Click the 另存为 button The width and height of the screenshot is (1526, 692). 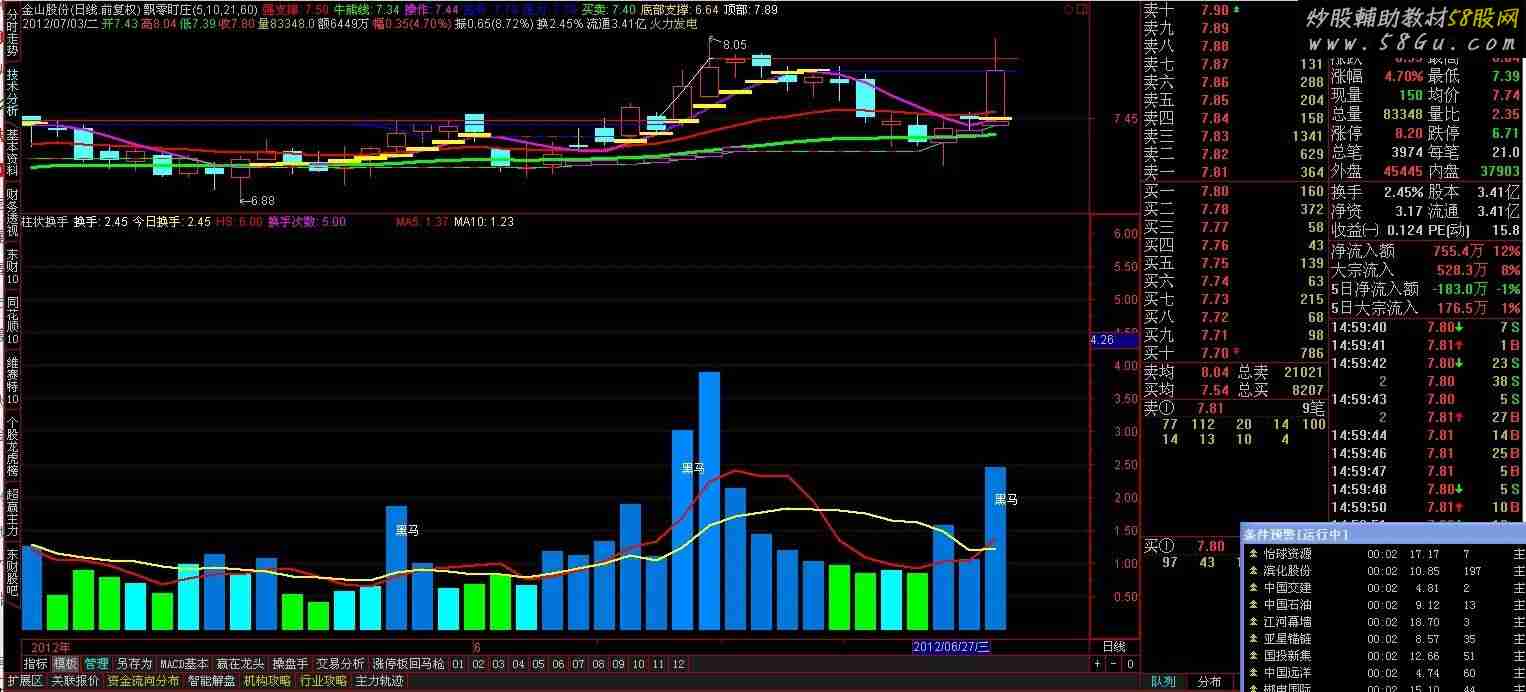pyautogui.click(x=134, y=664)
